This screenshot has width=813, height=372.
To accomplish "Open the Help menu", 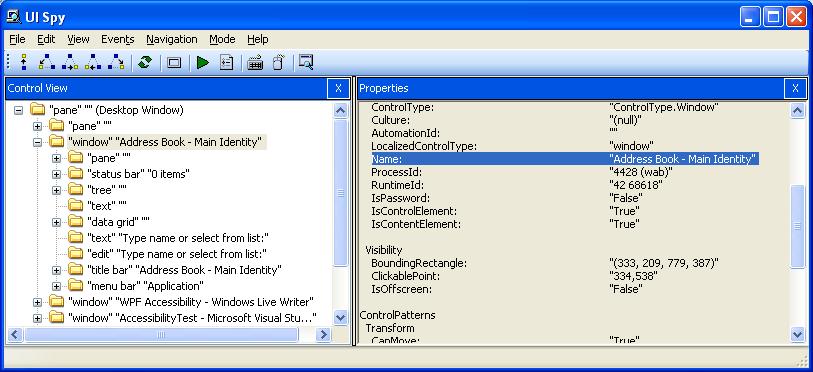I will [x=258, y=39].
